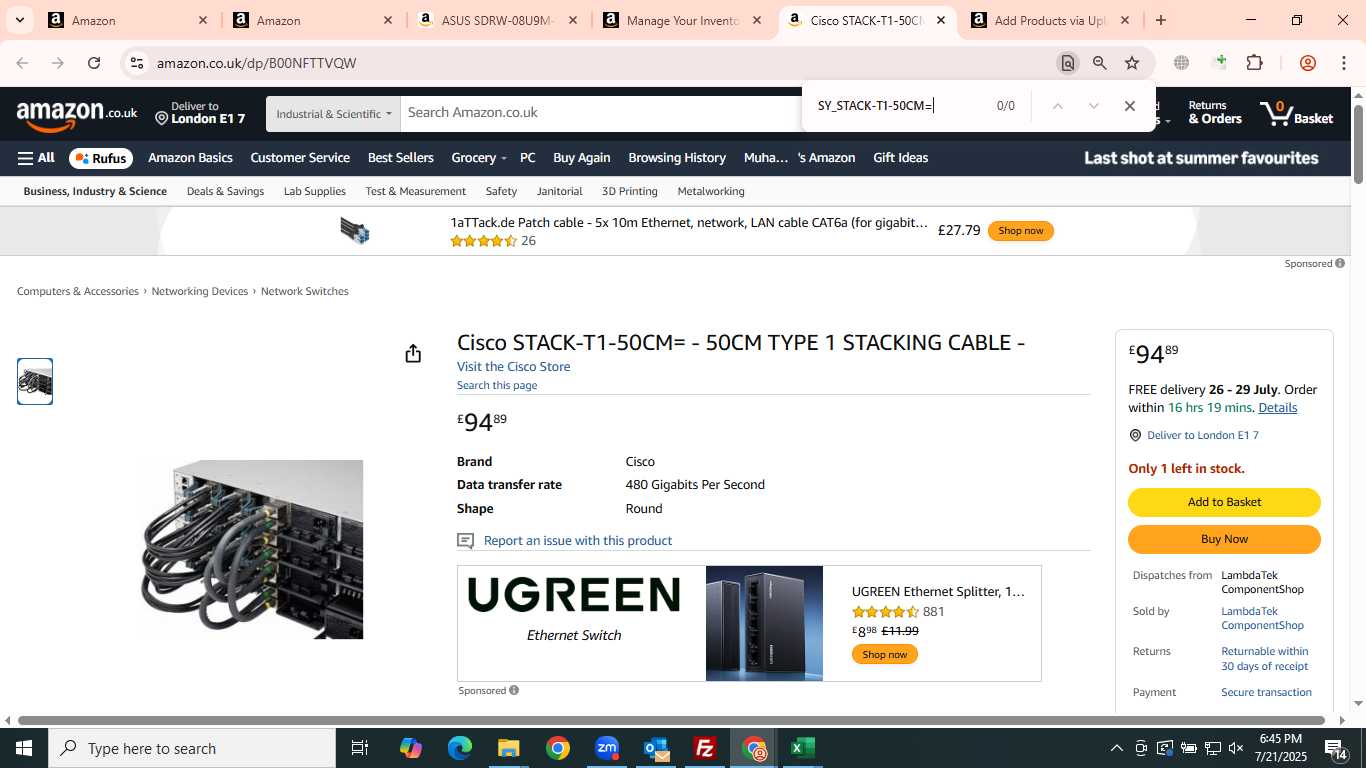Screen dimensions: 1366x768
Task: Select the 3D Printing category menu item
Action: 630,191
